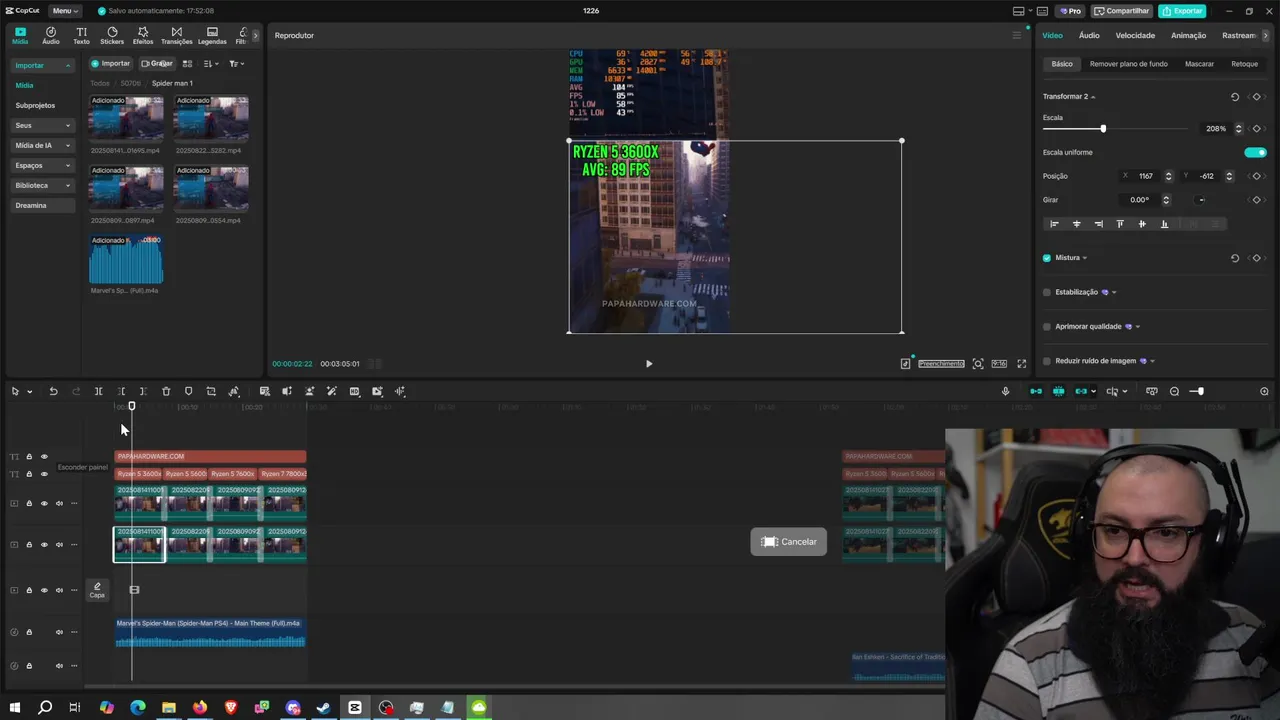This screenshot has height=720, width=1280.
Task: Click the Pro upgrade button
Action: point(1070,11)
